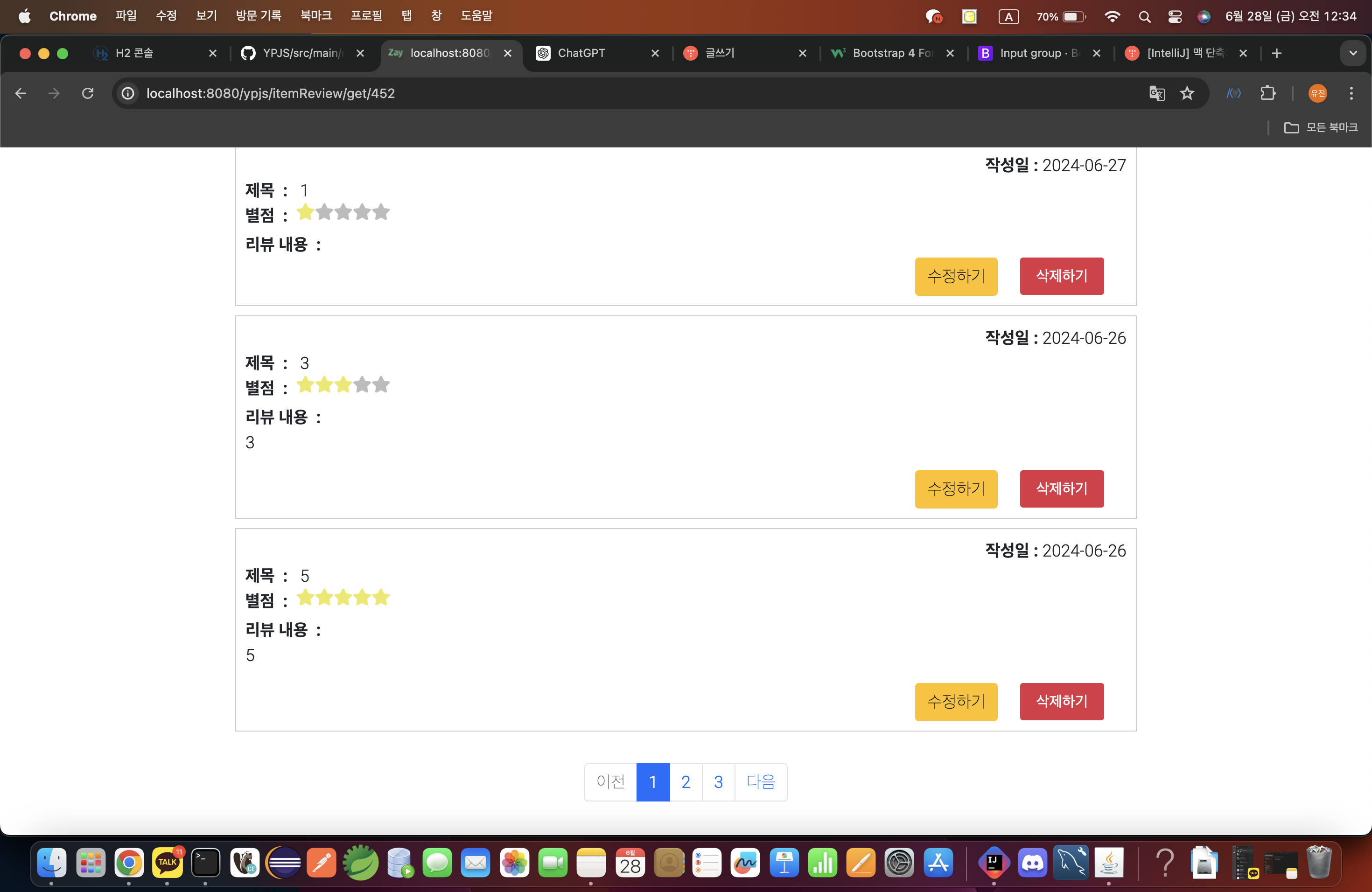Open Finder from the dock

52,863
